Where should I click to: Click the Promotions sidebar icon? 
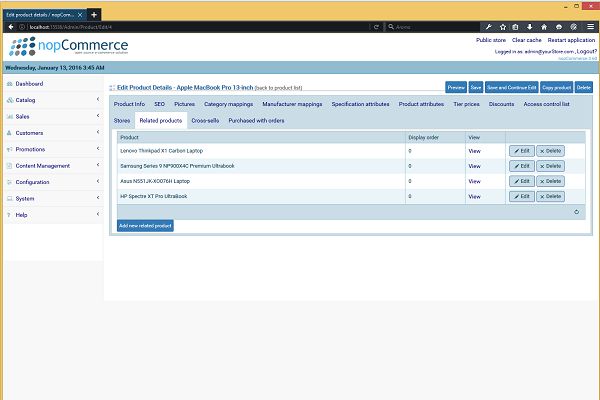click(x=10, y=150)
